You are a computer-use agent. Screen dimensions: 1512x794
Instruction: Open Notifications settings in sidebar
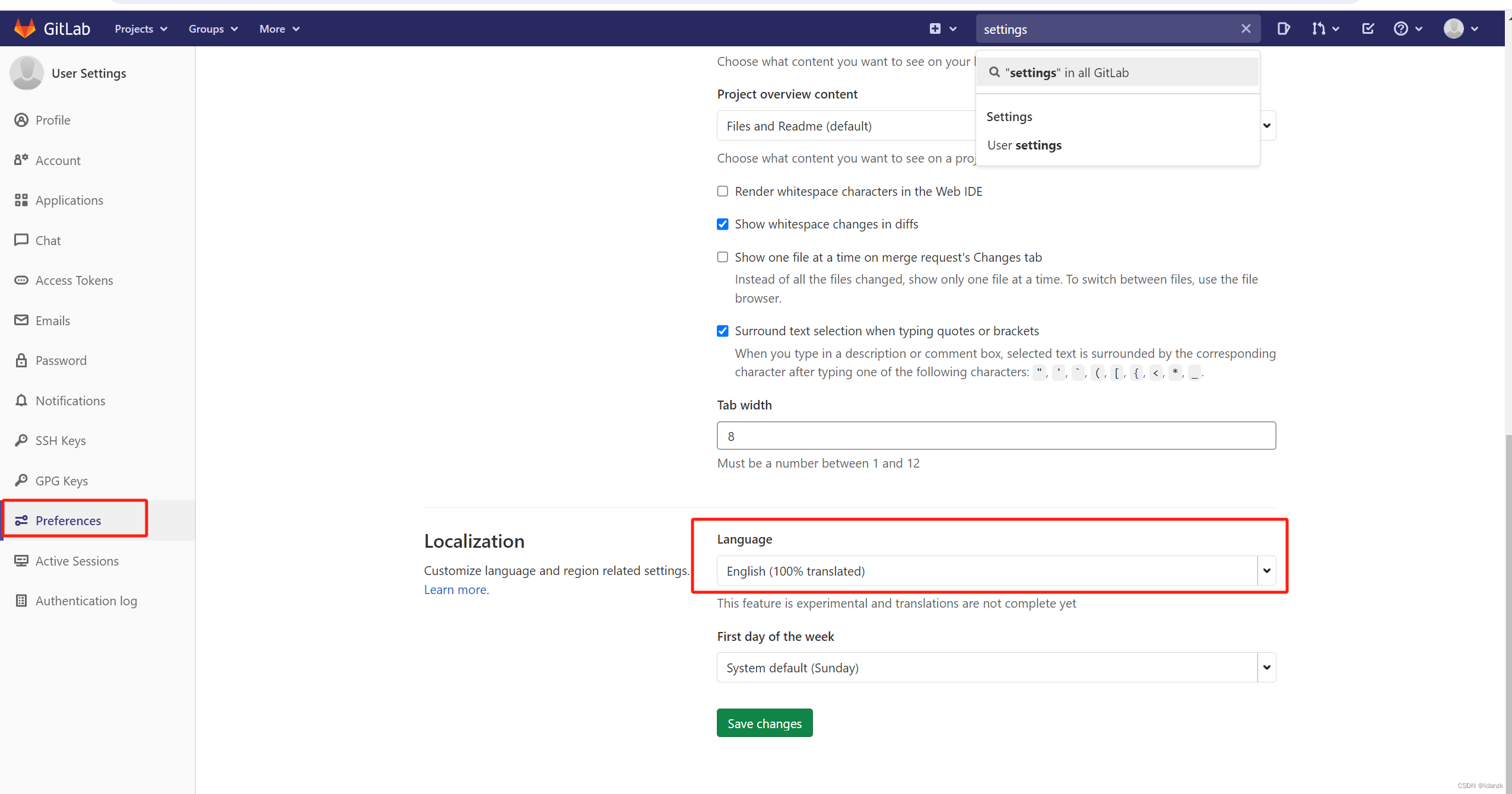click(x=70, y=401)
